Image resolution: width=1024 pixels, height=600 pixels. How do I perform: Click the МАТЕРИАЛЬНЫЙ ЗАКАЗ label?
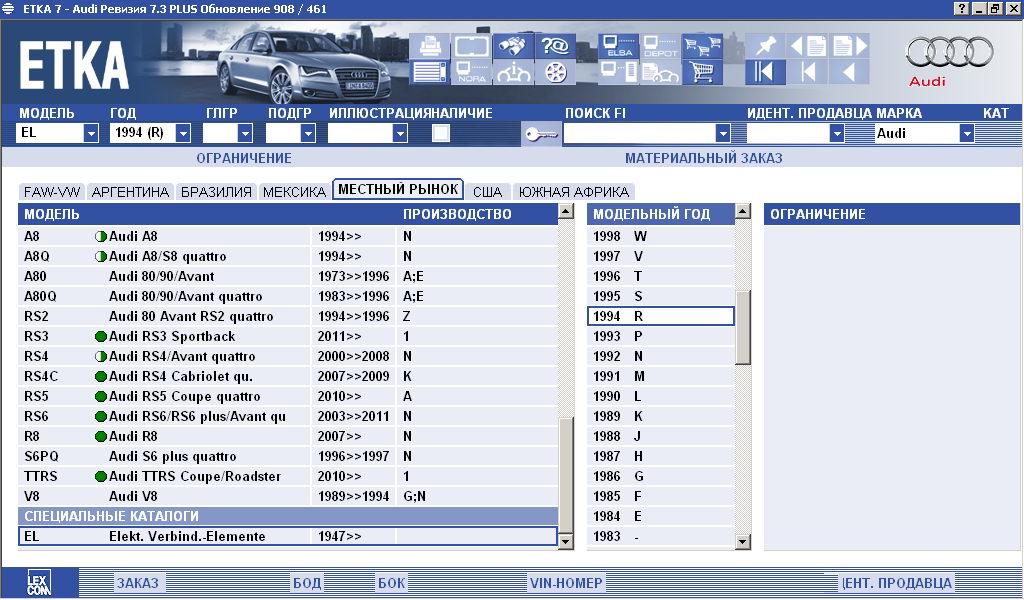click(703, 158)
